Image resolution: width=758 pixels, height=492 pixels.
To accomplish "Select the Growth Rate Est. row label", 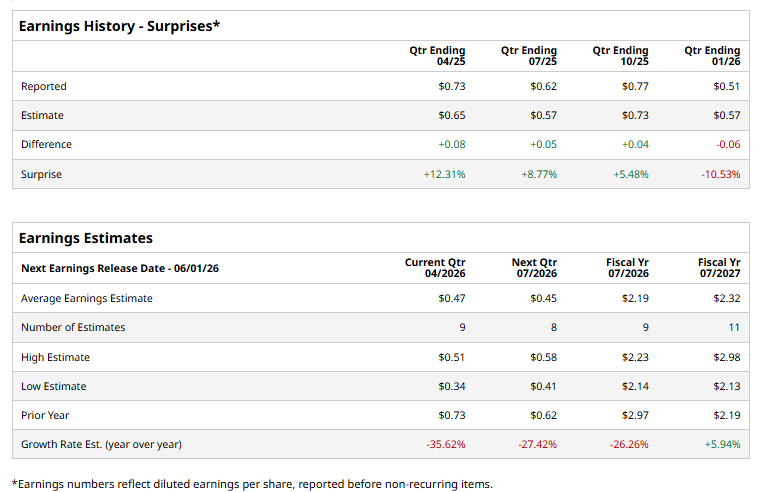I will pyautogui.click(x=101, y=444).
